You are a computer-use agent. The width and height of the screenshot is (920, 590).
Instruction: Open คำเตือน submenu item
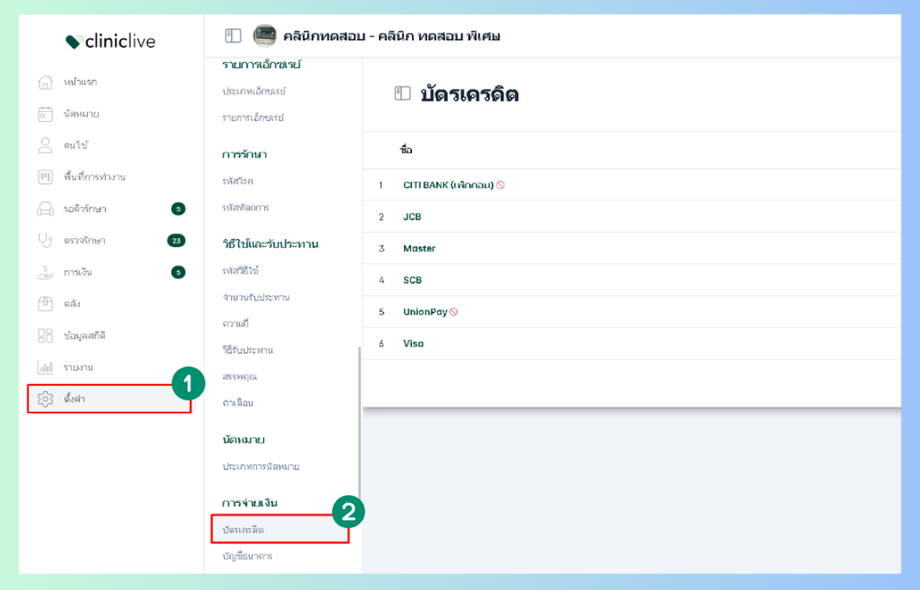tap(238, 403)
